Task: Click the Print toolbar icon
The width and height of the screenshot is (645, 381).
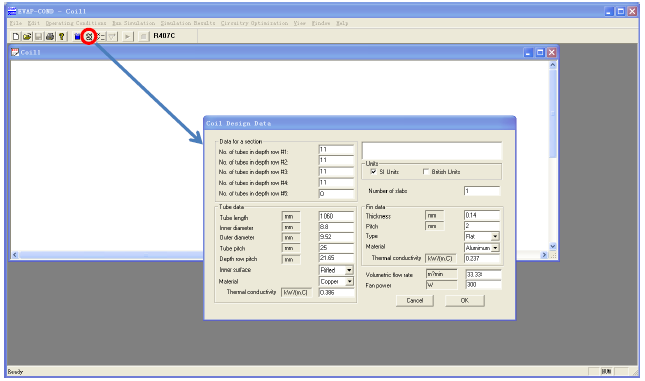Action: [50, 37]
